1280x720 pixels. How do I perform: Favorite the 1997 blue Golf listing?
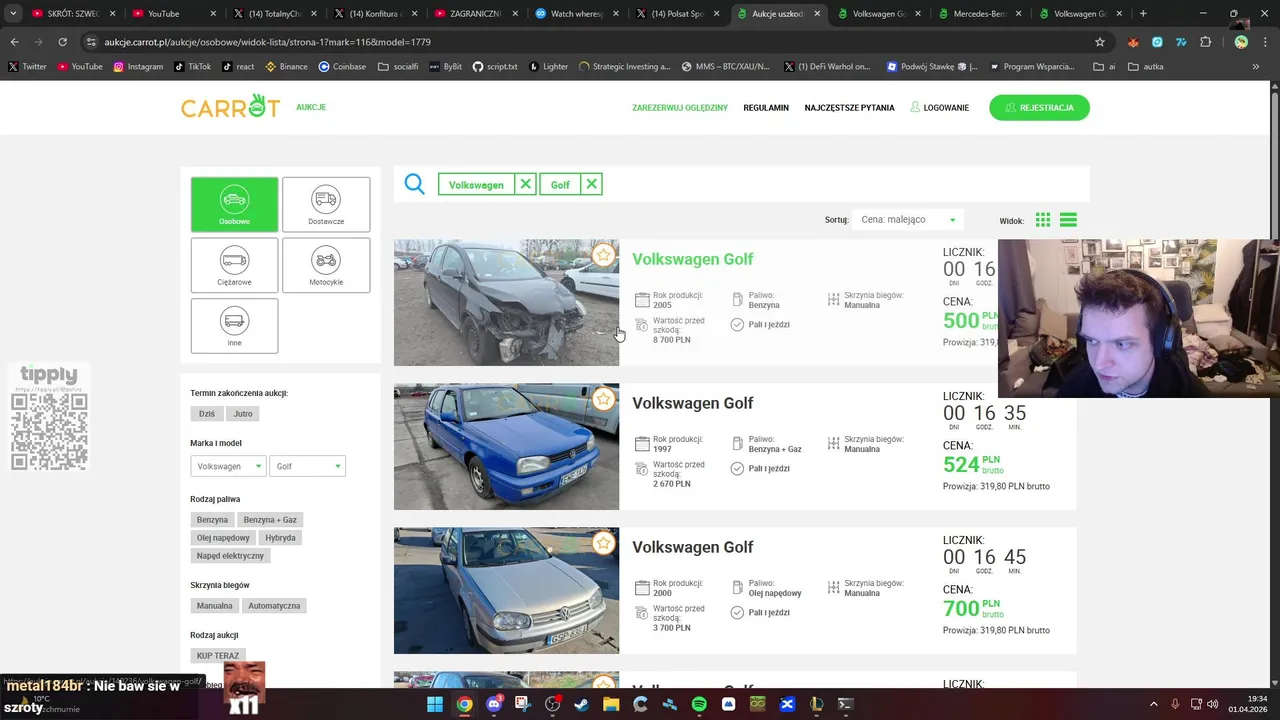click(x=603, y=399)
